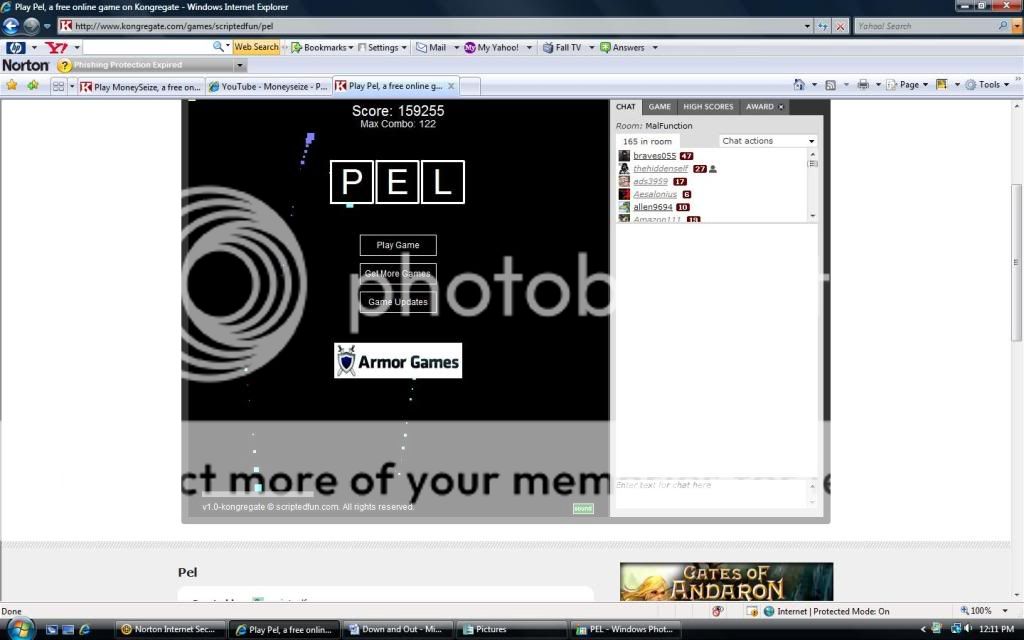Click the Windows Start orb

pyautogui.click(x=20, y=628)
